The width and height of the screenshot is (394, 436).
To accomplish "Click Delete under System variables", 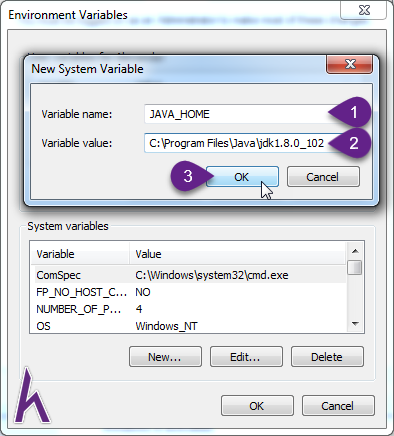I will [x=327, y=357].
